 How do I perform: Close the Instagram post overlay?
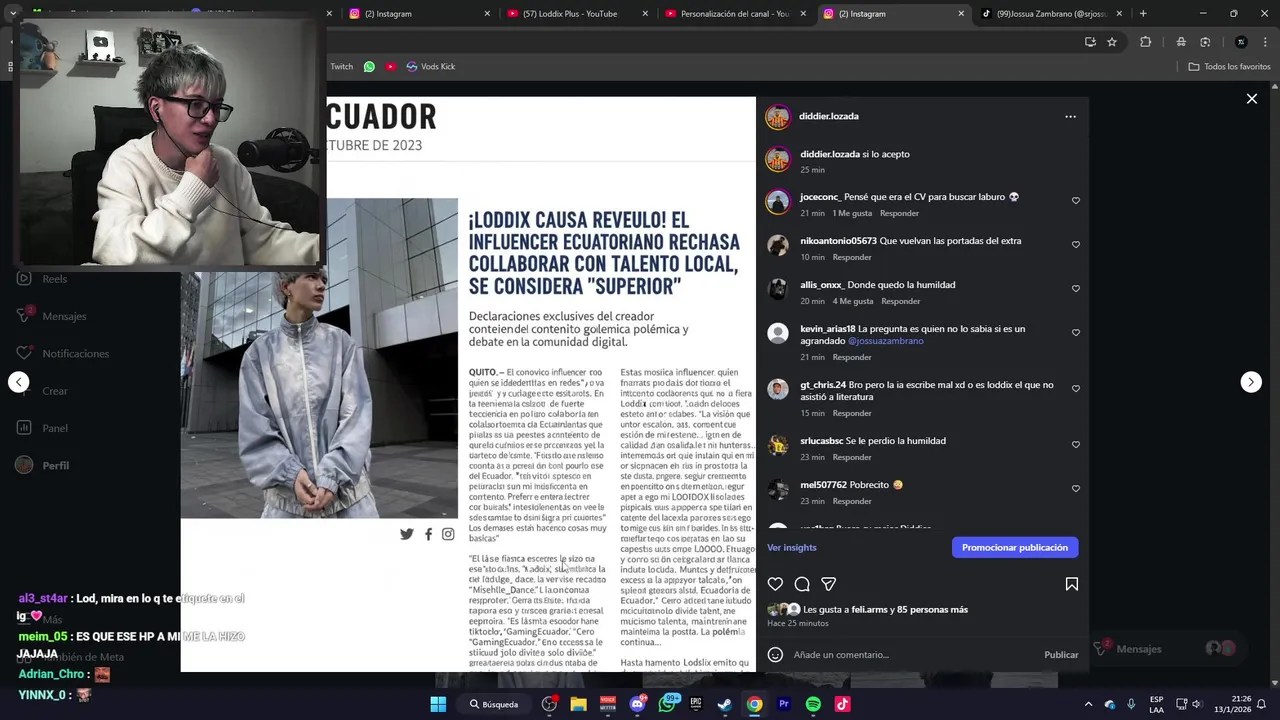tap(1251, 99)
